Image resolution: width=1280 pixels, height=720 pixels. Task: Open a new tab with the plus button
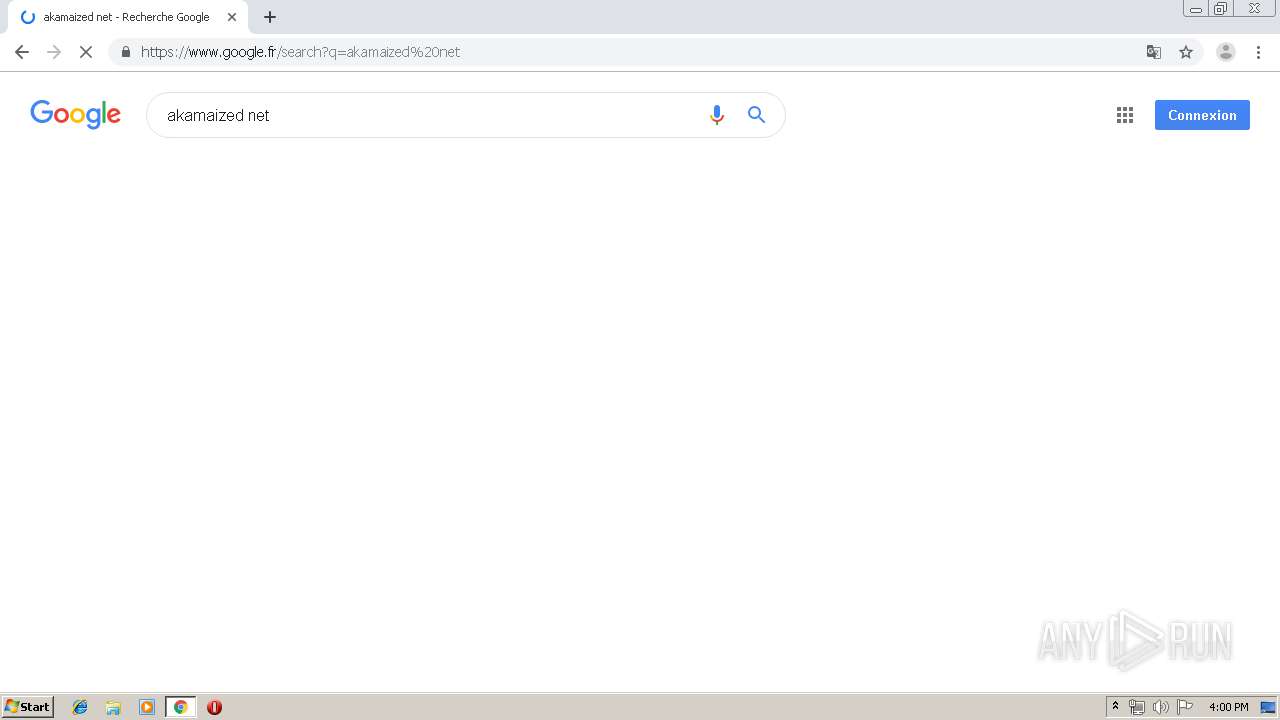270,17
